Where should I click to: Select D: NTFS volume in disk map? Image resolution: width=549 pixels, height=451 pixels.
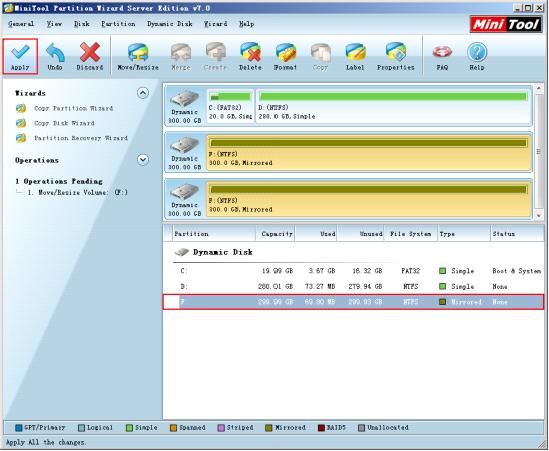click(x=394, y=106)
